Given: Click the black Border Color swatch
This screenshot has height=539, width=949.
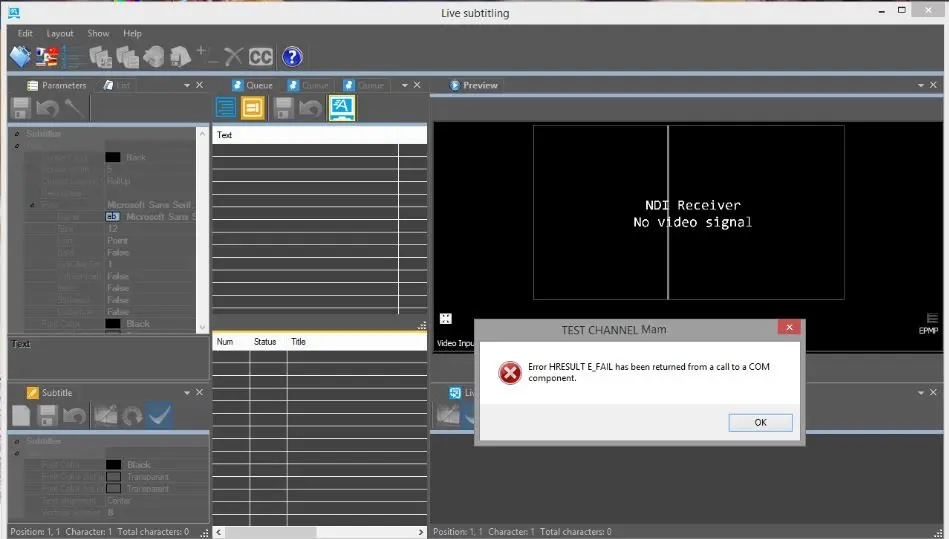Looking at the screenshot, I should pyautogui.click(x=113, y=157).
